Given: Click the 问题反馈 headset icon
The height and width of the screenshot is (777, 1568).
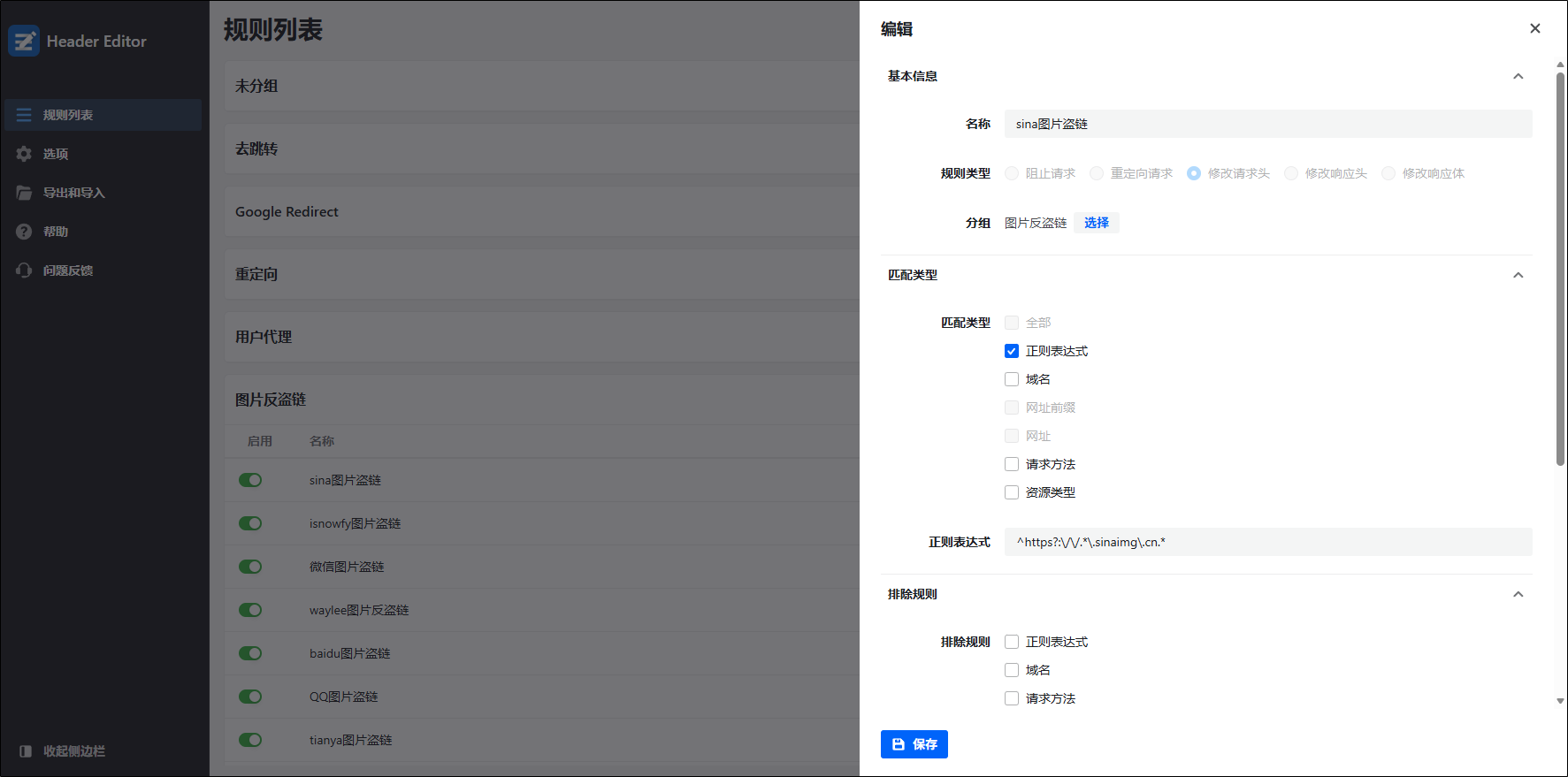Looking at the screenshot, I should [x=24, y=270].
